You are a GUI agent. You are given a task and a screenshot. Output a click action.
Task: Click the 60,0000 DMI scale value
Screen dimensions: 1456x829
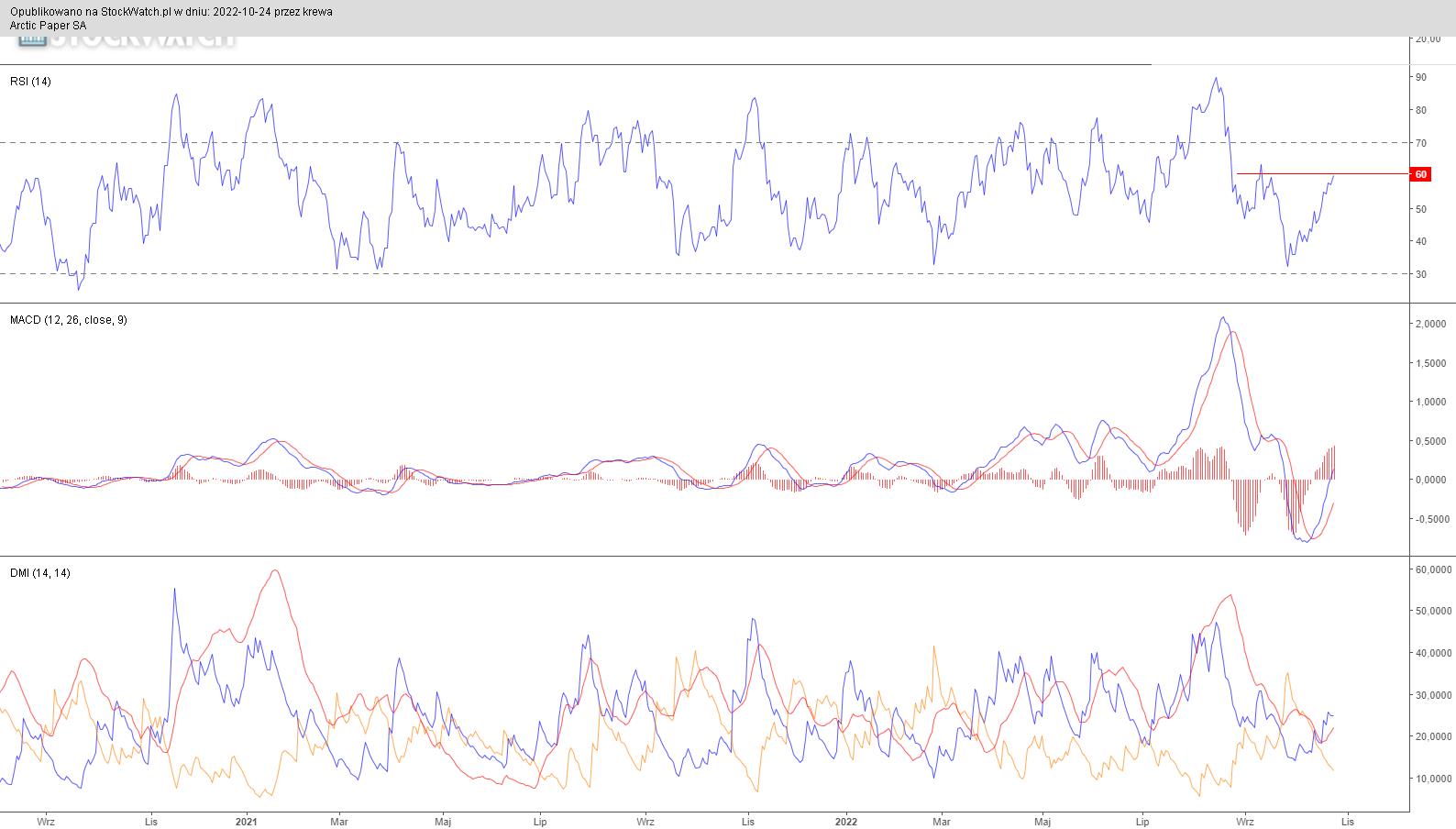(x=1433, y=569)
